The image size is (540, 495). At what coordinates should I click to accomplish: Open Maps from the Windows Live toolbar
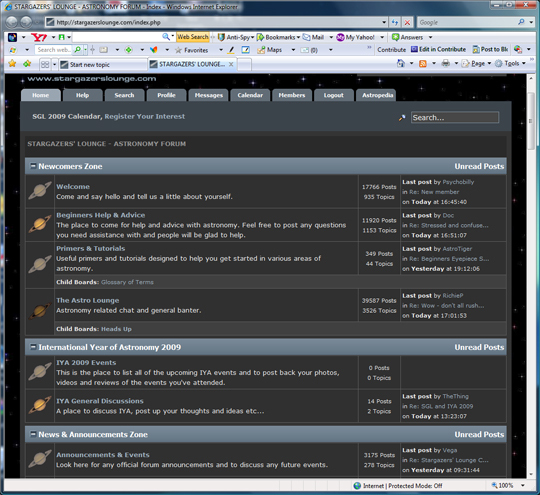(x=270, y=50)
